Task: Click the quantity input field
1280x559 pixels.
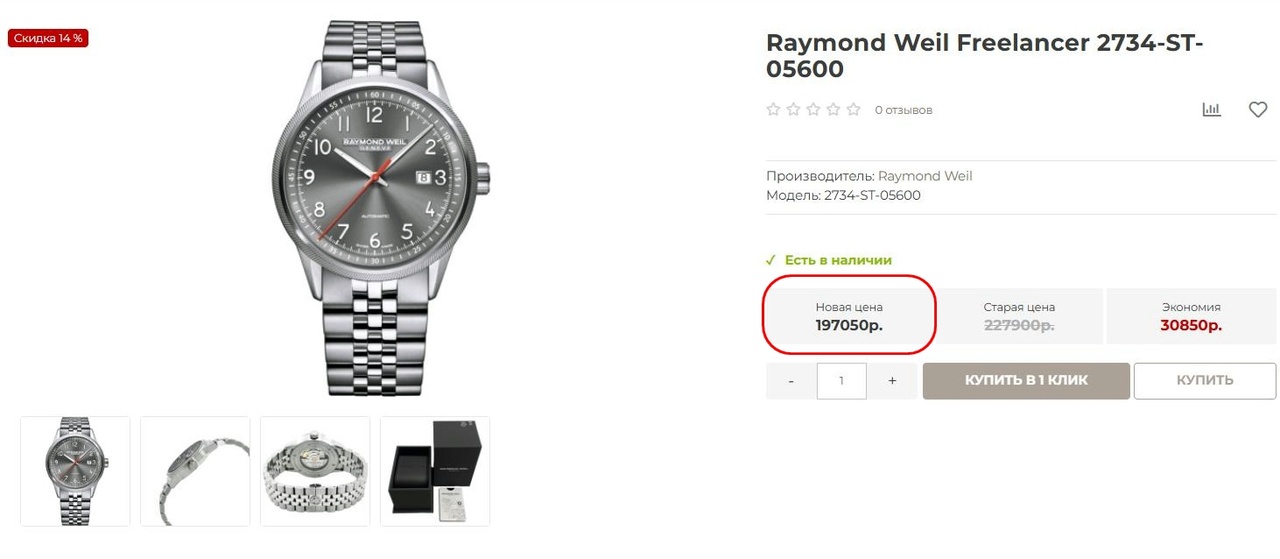Action: (x=841, y=381)
